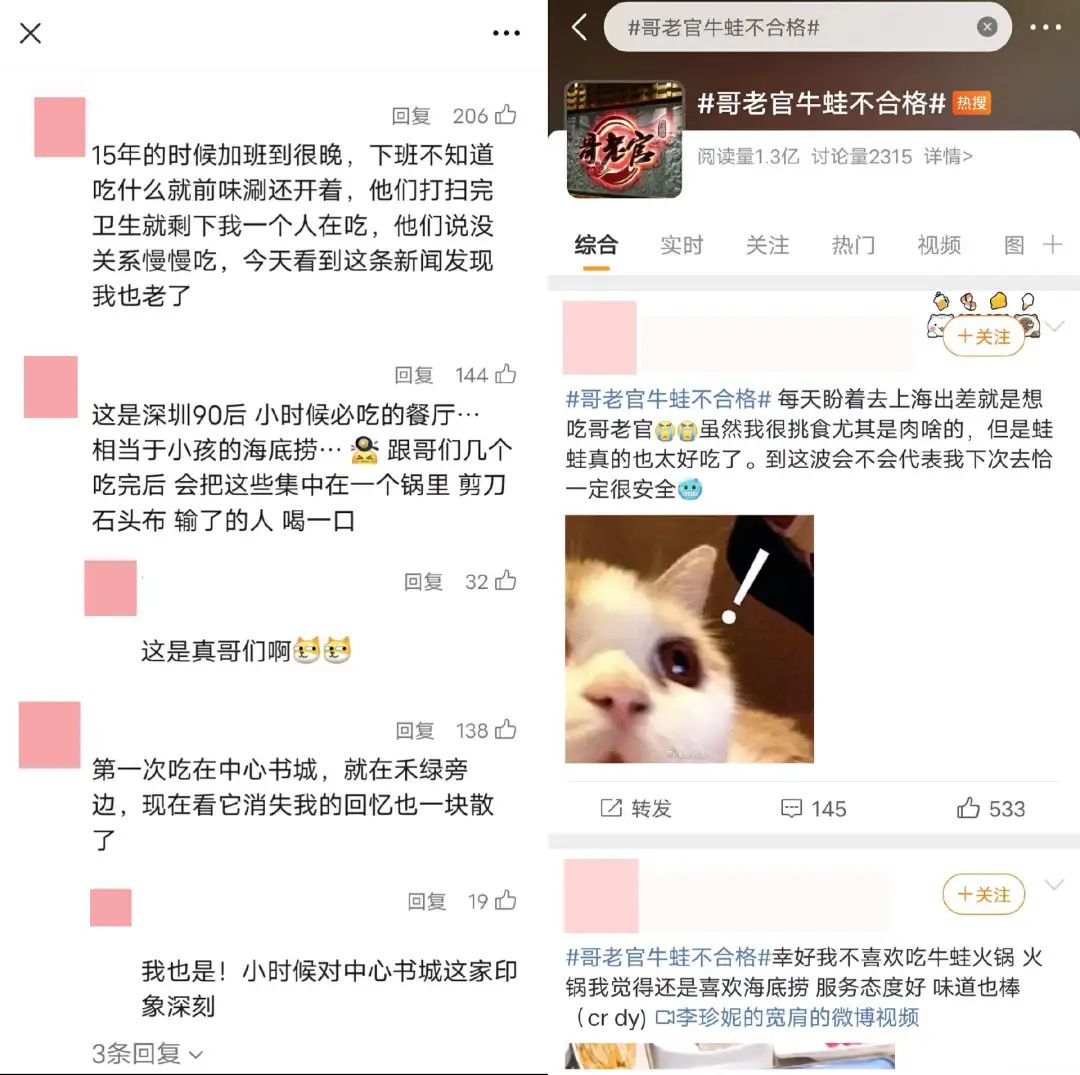This screenshot has width=1080, height=1075.
Task: Open the three-dot menu beside search bar
Action: tap(1046, 28)
